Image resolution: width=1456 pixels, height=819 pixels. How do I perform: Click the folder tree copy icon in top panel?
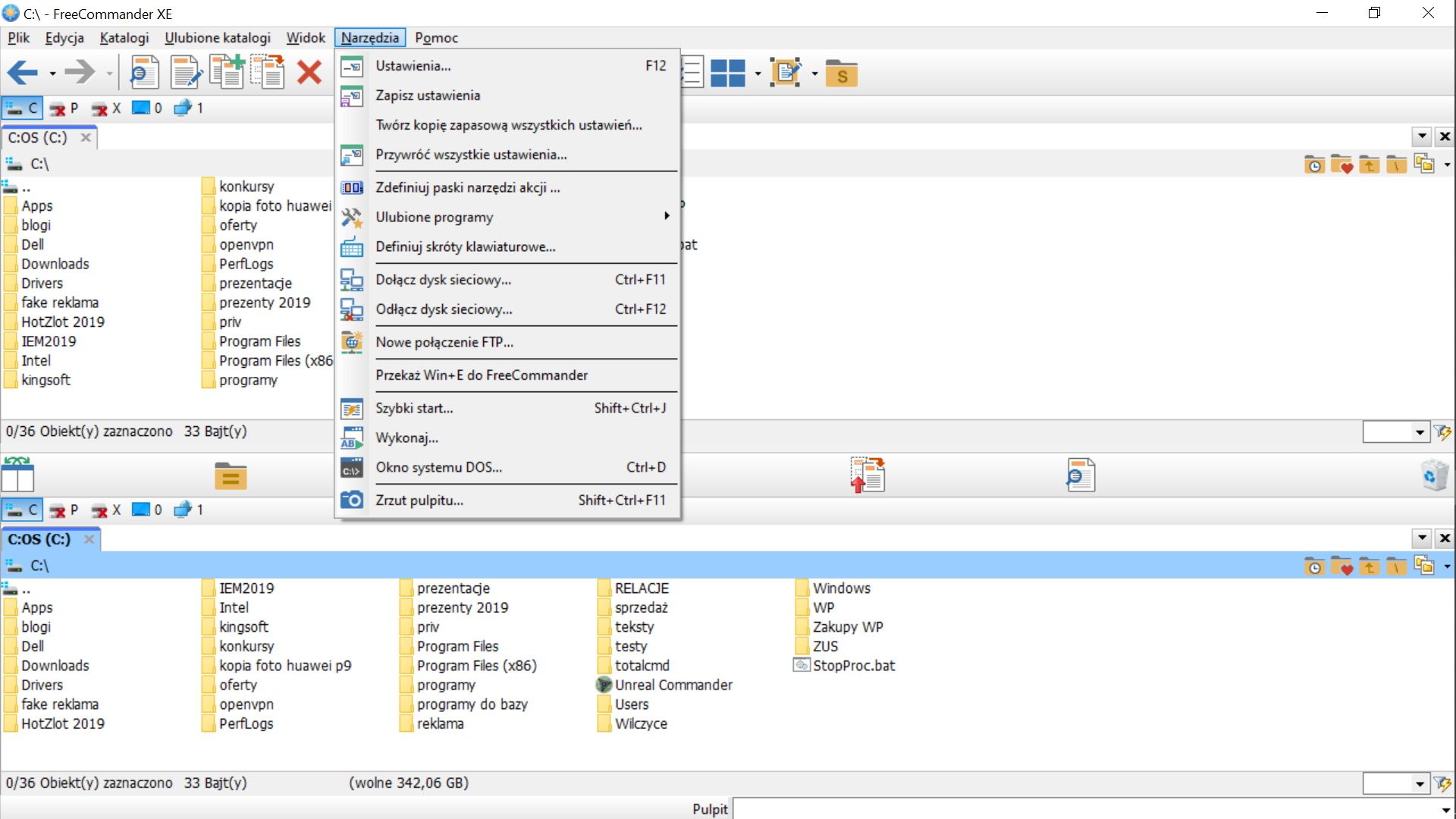(x=1424, y=164)
